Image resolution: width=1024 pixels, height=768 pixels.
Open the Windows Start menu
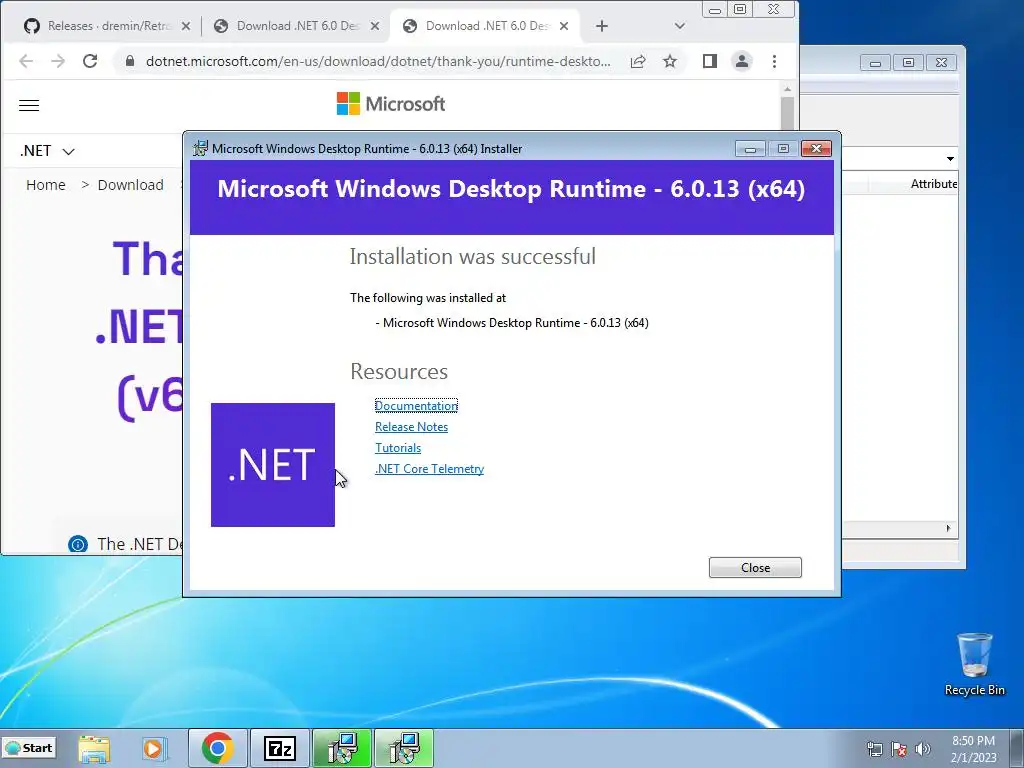click(x=29, y=748)
